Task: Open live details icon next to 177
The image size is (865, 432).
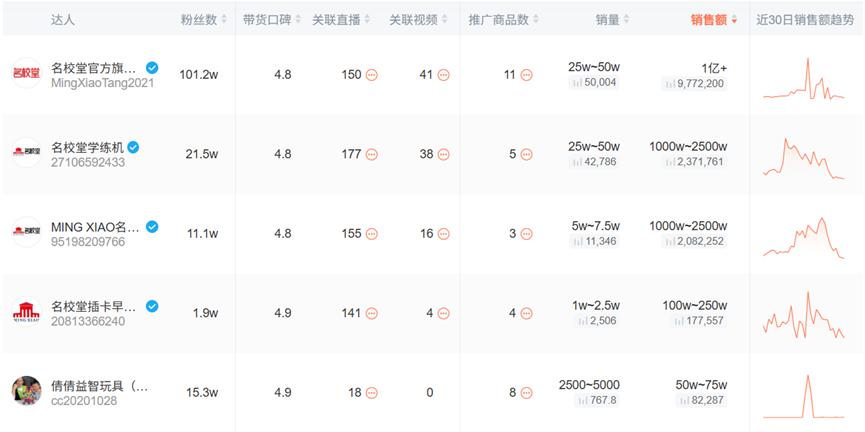Action: click(x=372, y=154)
